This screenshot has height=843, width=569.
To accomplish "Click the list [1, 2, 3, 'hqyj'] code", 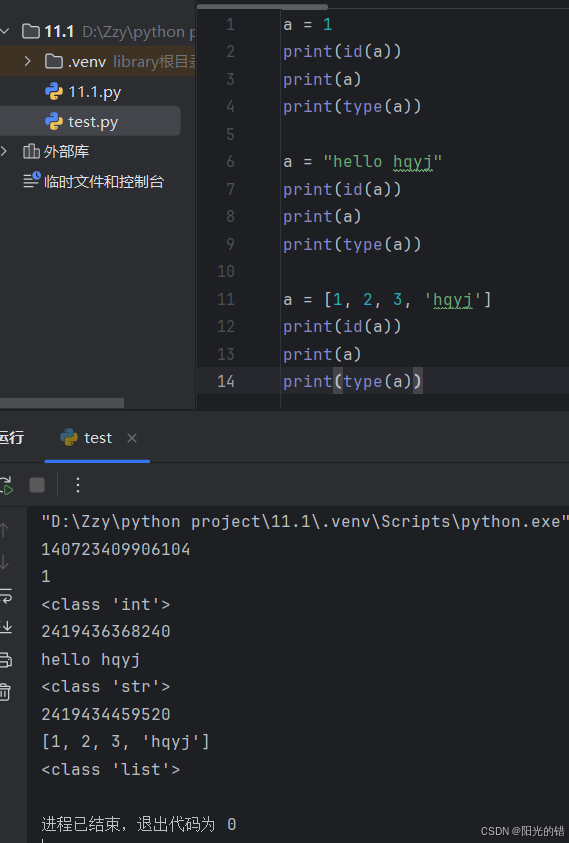I will [x=407, y=299].
